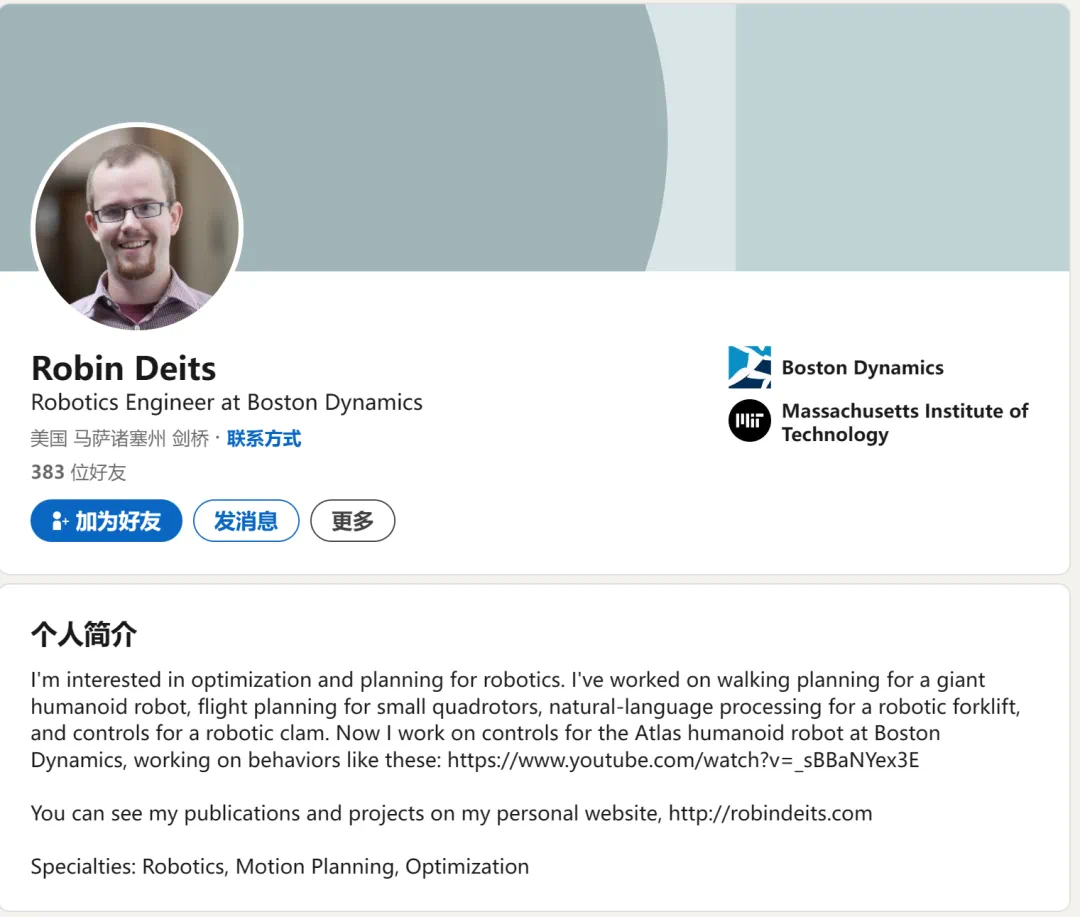Follow the YouTube video link in bio
The image size is (1080, 917).
point(683,760)
